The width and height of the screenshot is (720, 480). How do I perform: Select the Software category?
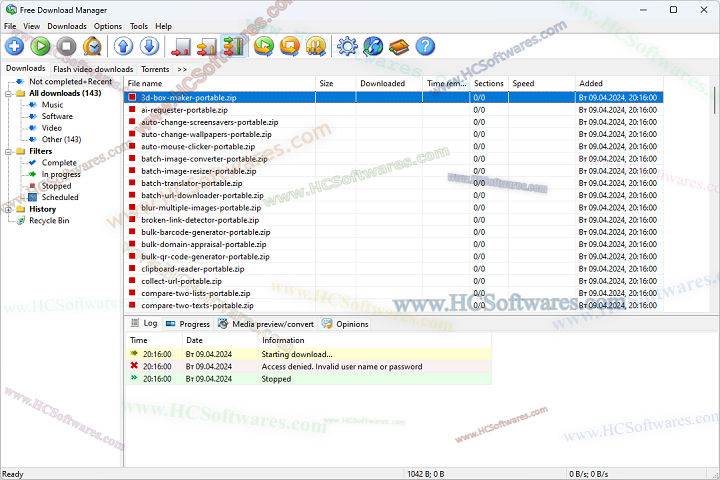(x=57, y=116)
